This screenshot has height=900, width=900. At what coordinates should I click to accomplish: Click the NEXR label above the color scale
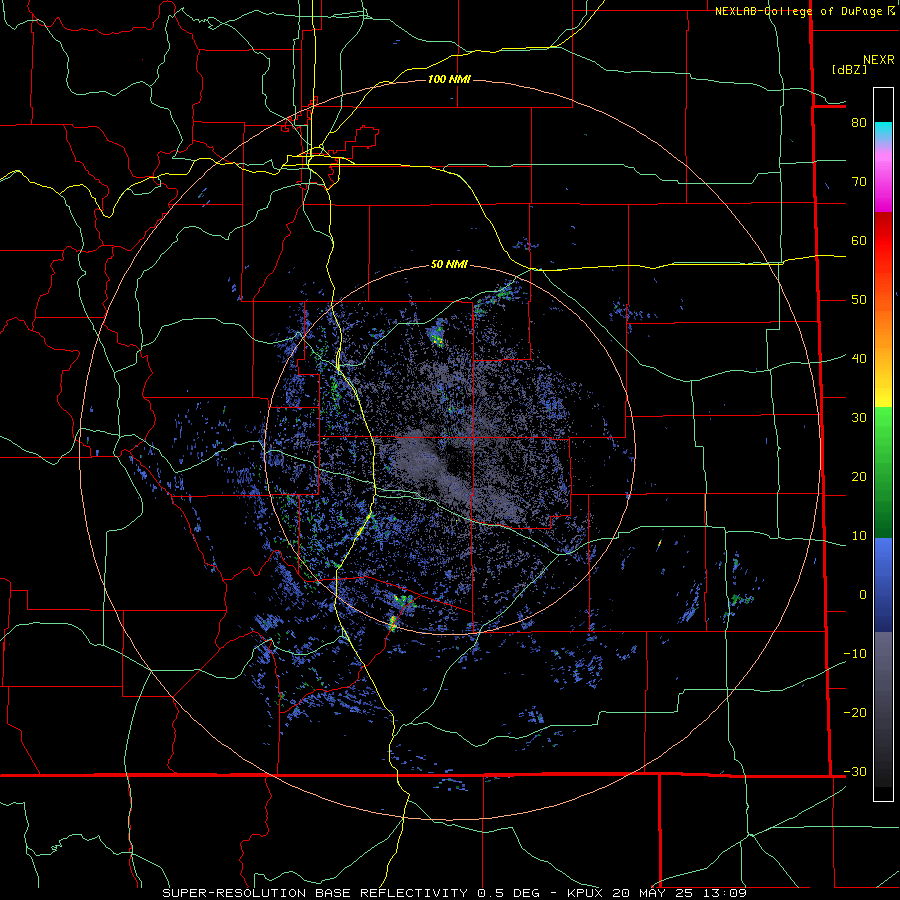point(879,60)
